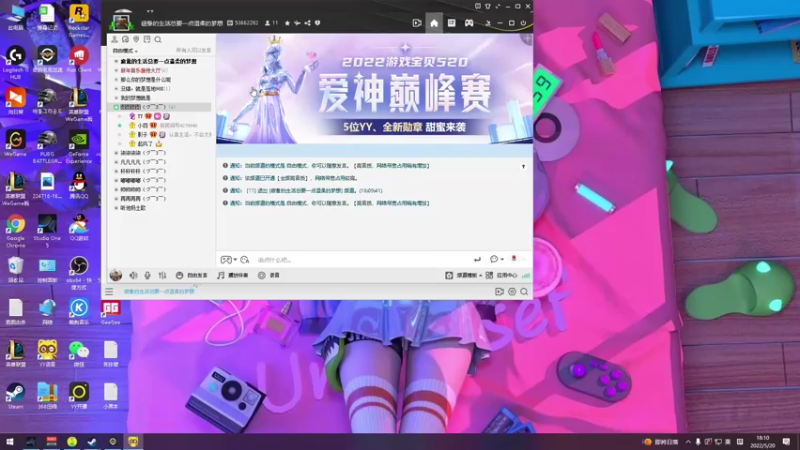Screen dimensions: 800x450
Task: Select user 影子 in the channel
Action: [142, 135]
